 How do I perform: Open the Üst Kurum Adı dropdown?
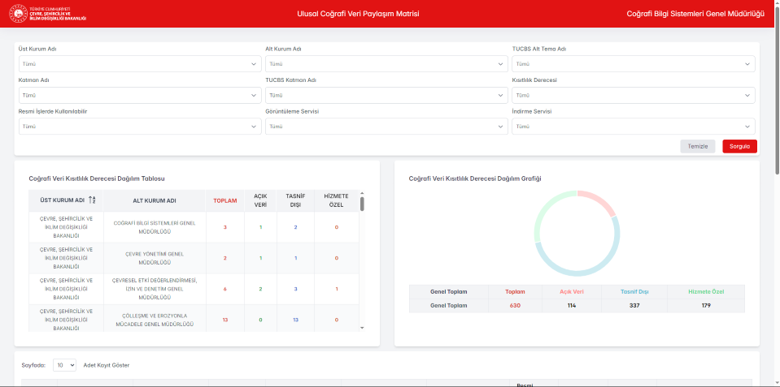pyautogui.click(x=140, y=64)
